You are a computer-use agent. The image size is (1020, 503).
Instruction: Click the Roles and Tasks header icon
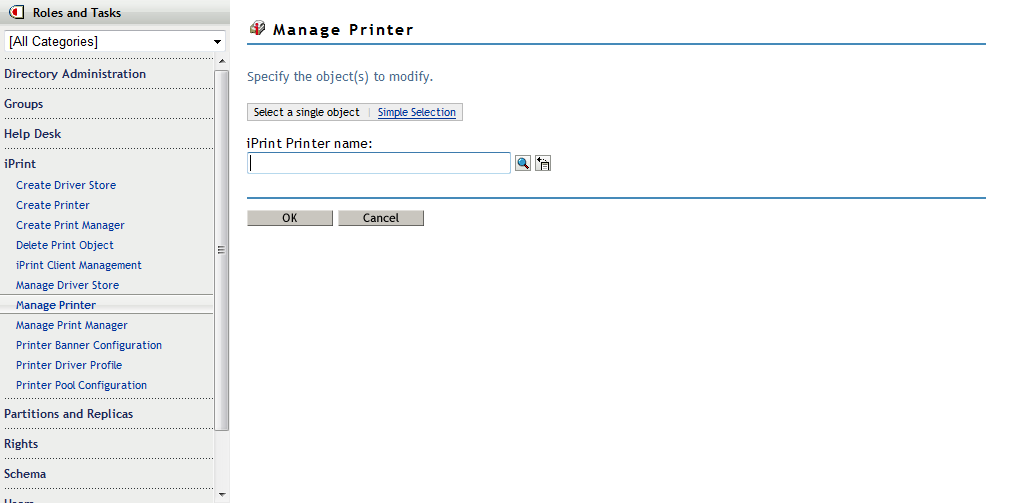[x=16, y=12]
